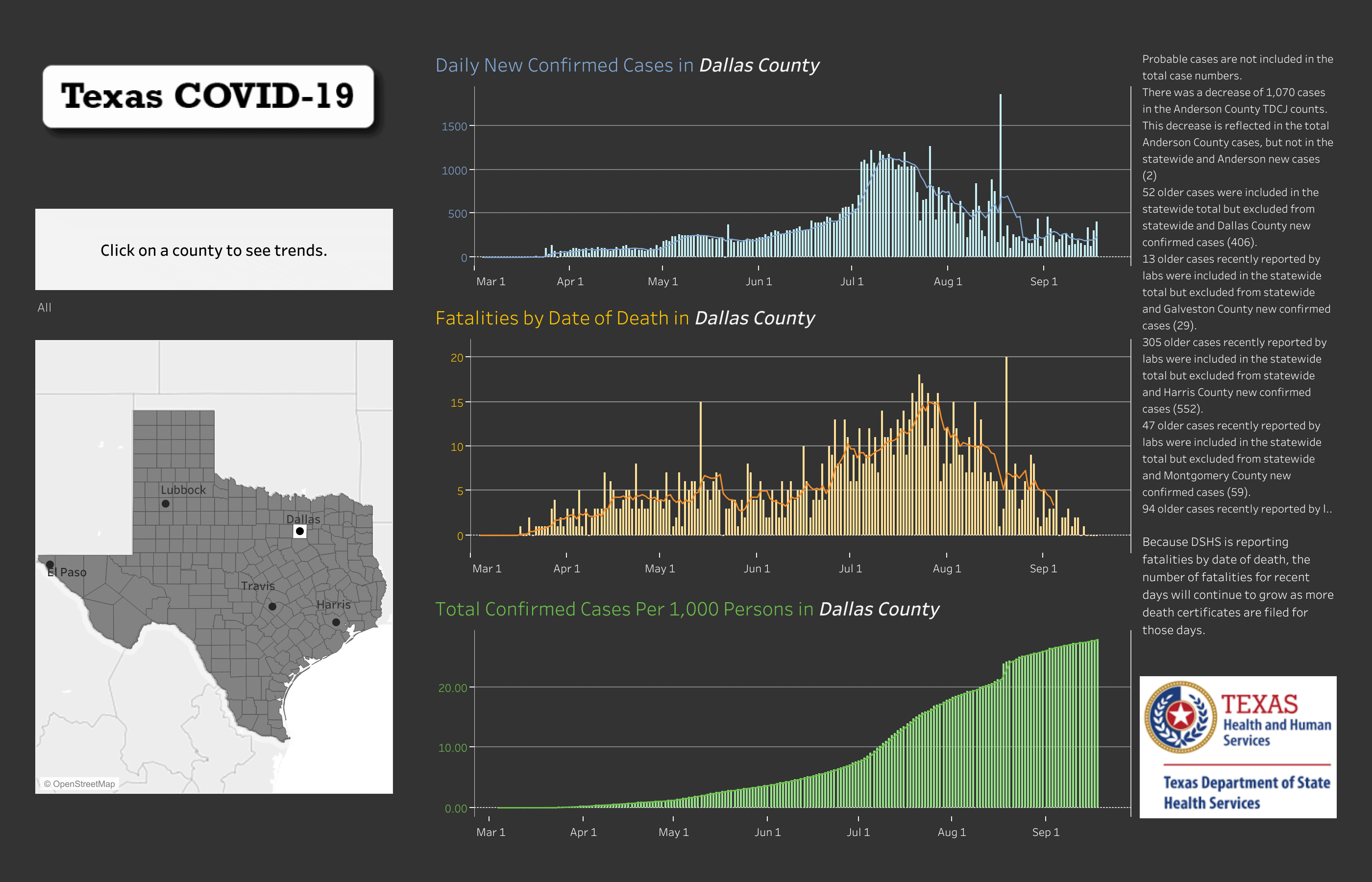
Task: Click the 10 axis label on fatalities chart
Action: pyautogui.click(x=457, y=447)
